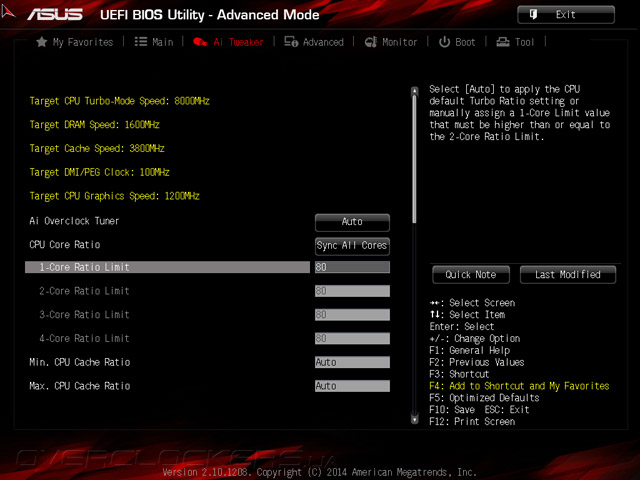
Task: Click the F1: General Help hint
Action: [x=469, y=351]
